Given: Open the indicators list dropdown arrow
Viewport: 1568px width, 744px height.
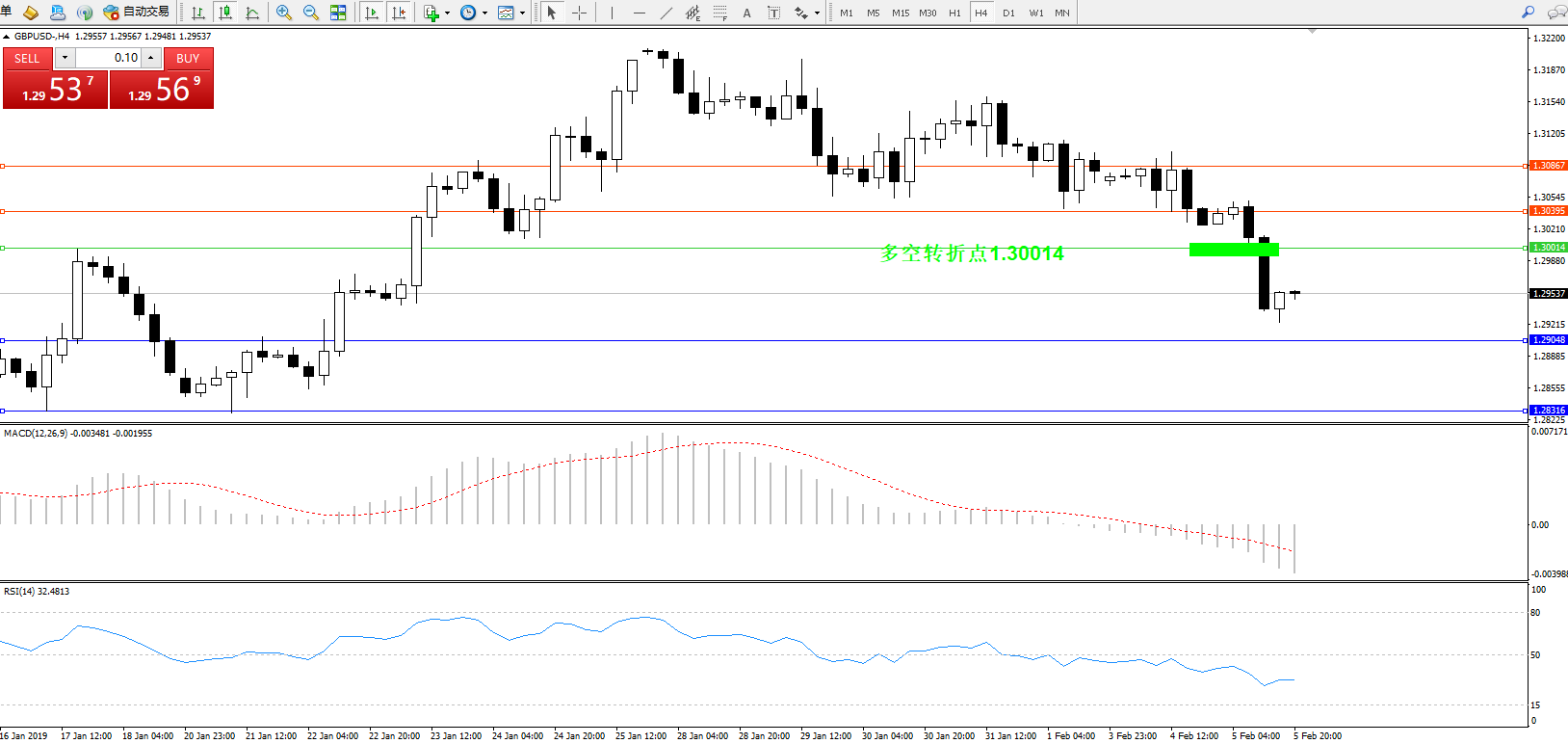Looking at the screenshot, I should pyautogui.click(x=447, y=13).
